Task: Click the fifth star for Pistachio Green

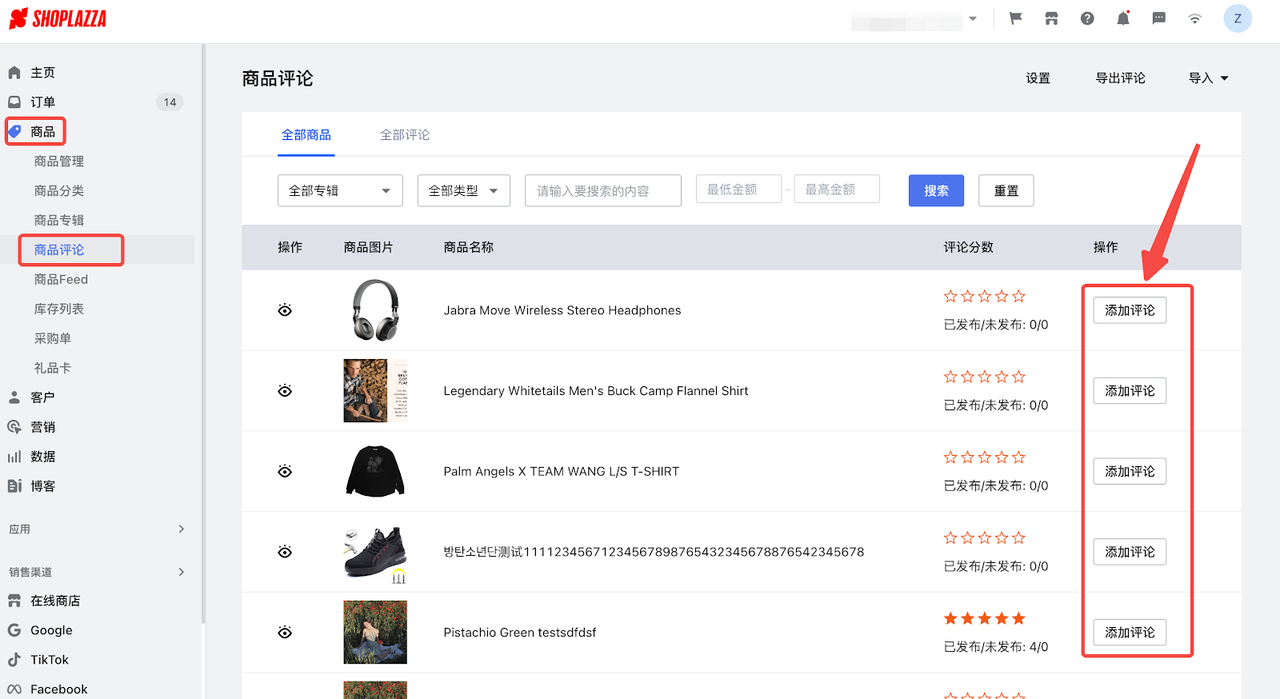Action: (1018, 618)
